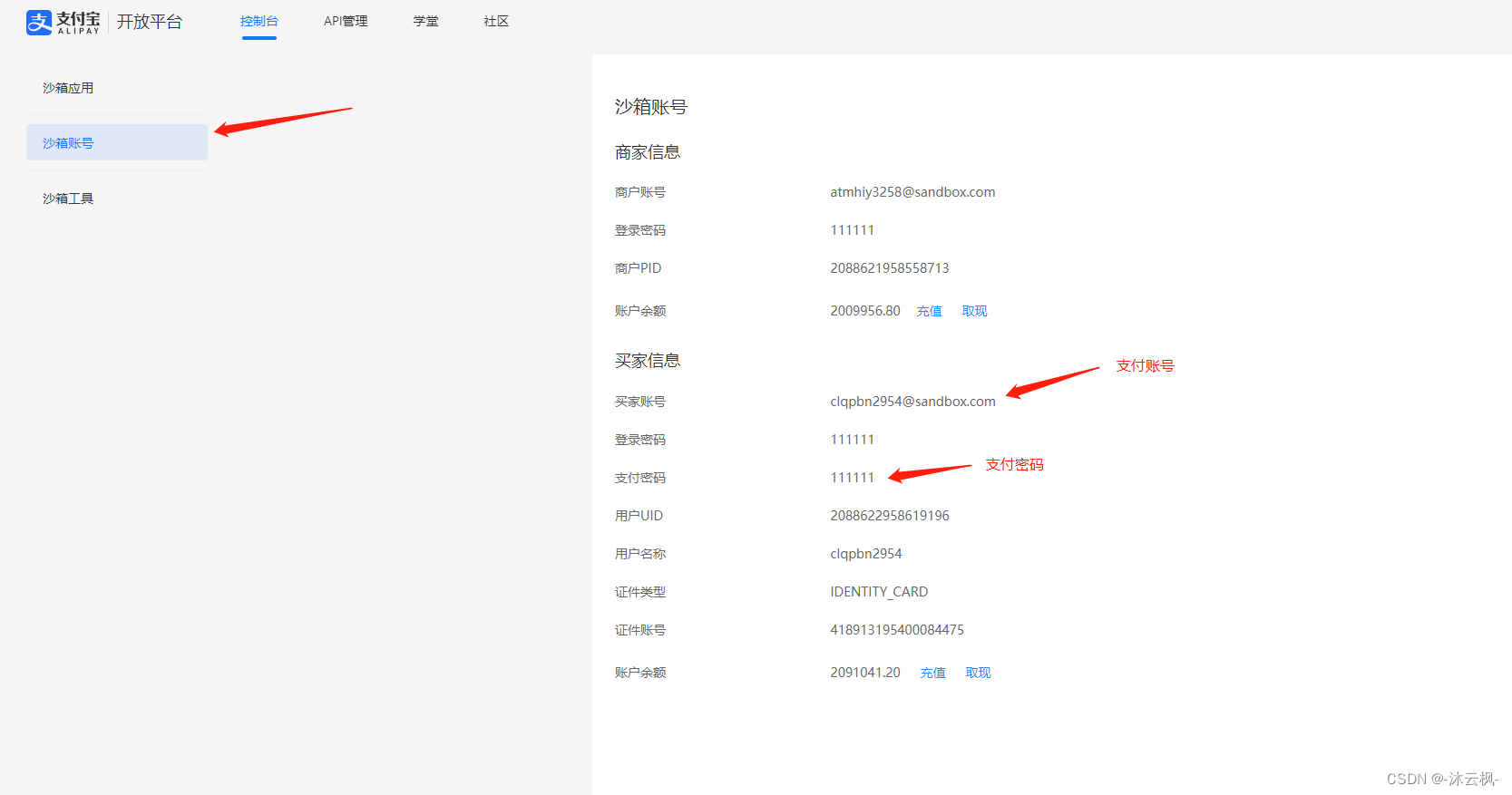Click the 开放平台 title text

[x=150, y=22]
